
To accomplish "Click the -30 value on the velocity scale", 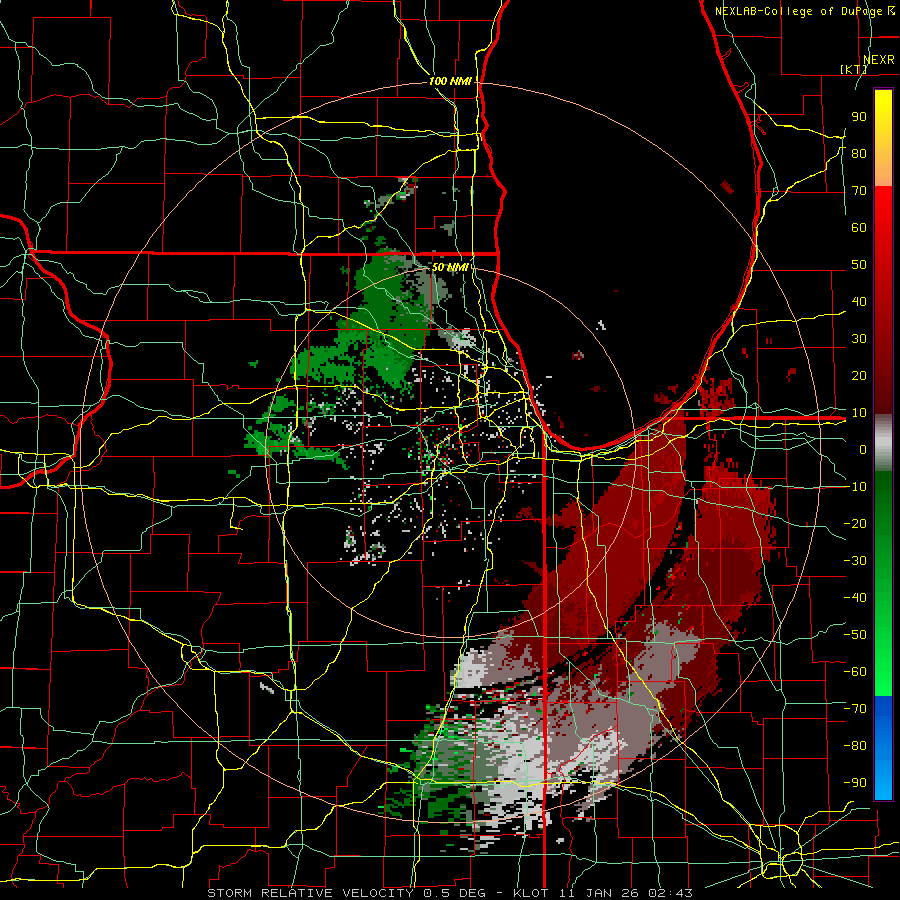I will pyautogui.click(x=855, y=560).
